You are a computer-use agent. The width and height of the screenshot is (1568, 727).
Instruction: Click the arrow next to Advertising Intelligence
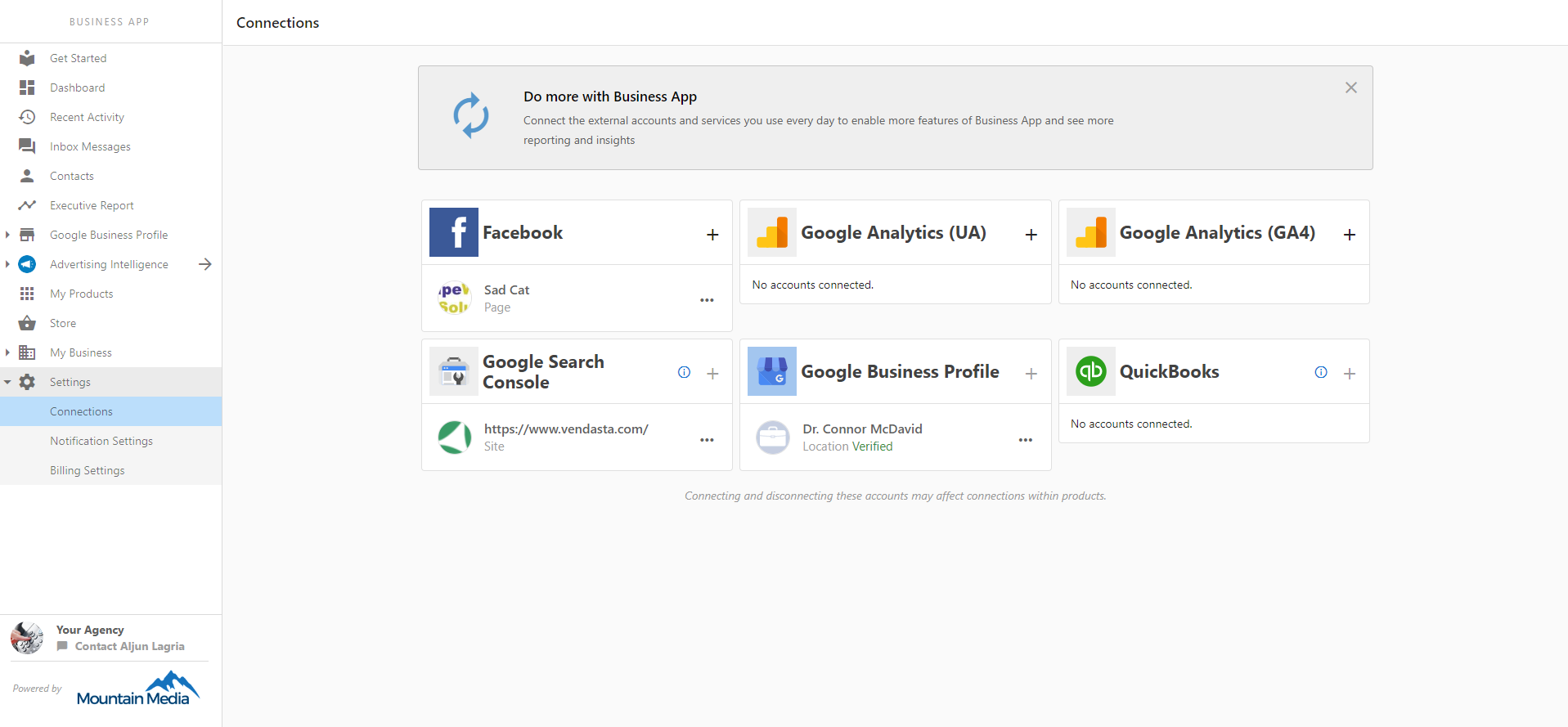click(x=205, y=264)
